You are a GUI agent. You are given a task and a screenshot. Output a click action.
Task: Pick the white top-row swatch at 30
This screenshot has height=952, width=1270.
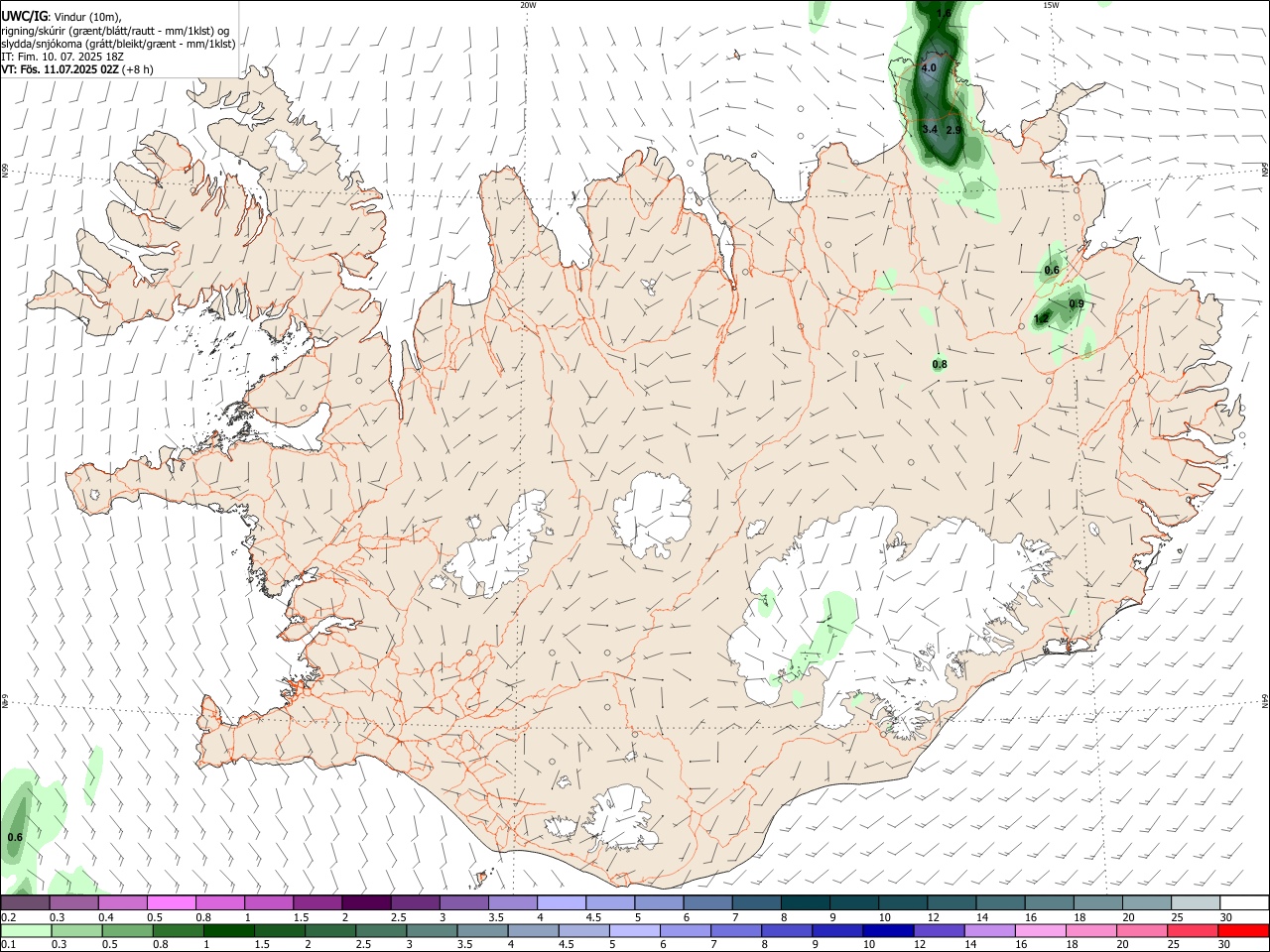1244,902
